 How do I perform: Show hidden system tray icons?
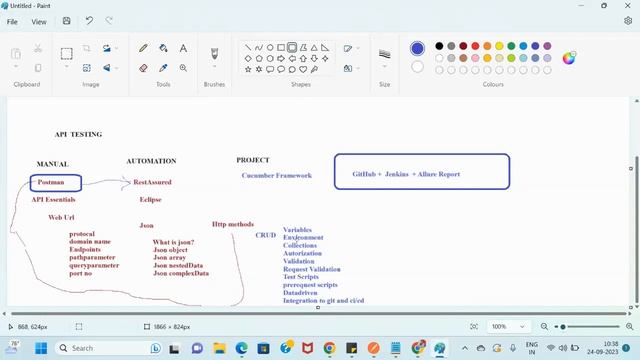[x=465, y=348]
